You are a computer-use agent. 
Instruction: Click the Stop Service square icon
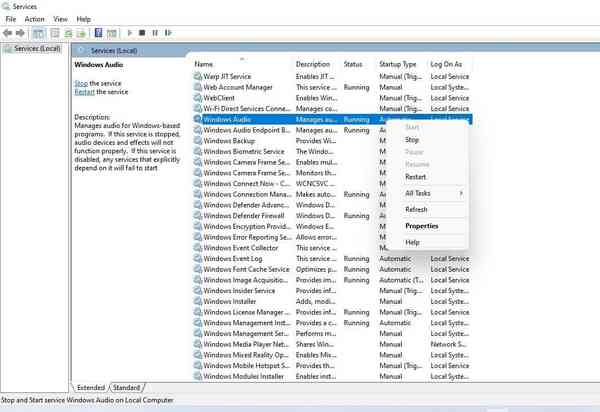coord(143,32)
